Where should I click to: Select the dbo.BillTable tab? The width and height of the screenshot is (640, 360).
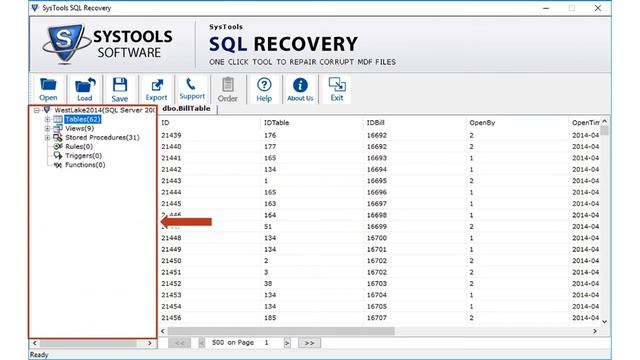pos(187,109)
